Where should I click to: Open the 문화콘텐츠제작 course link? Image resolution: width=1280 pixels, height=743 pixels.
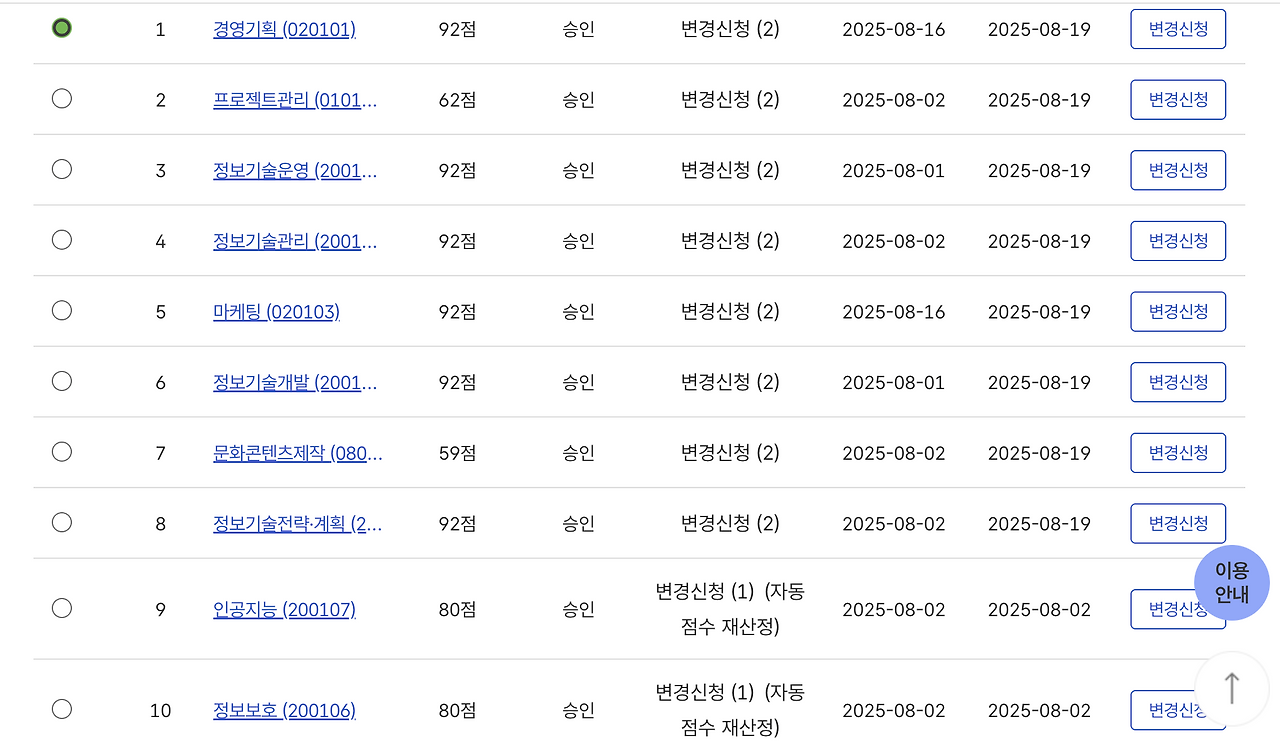click(x=294, y=452)
